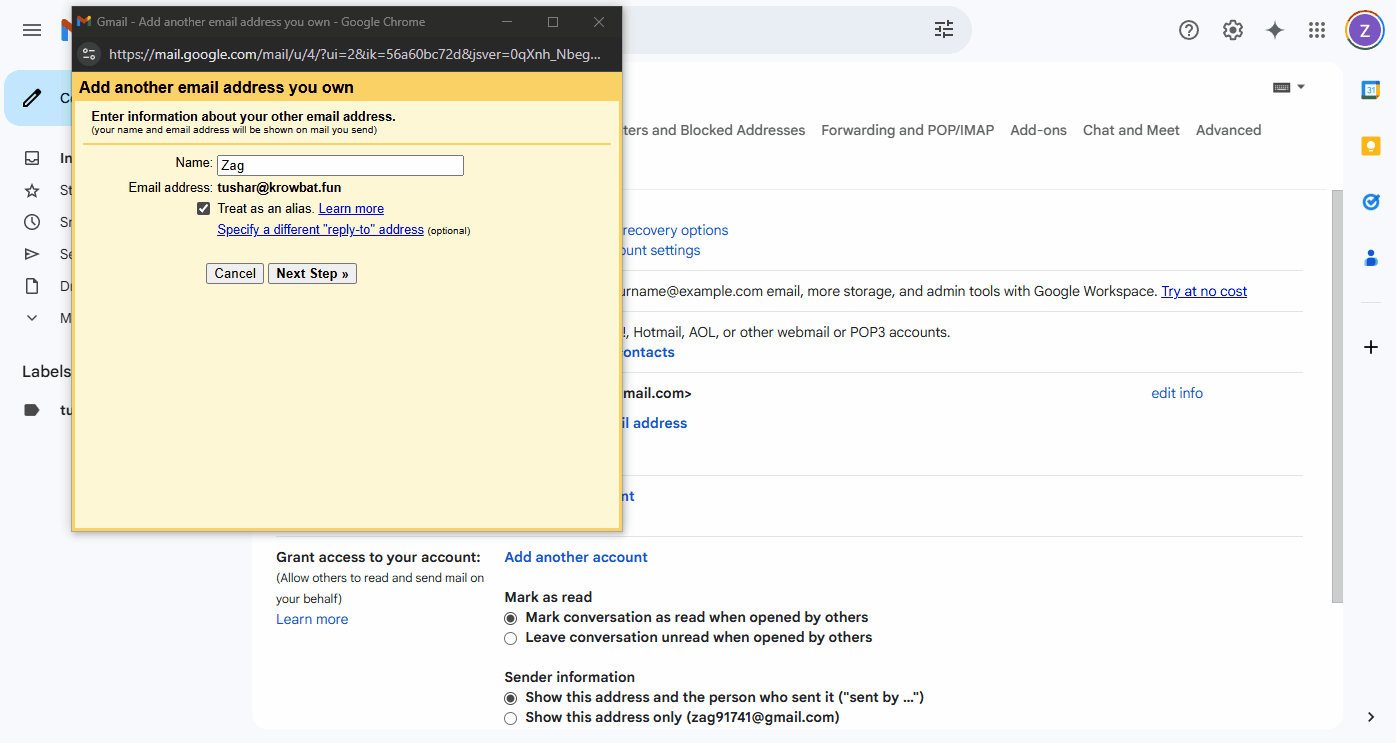Open the Google apps grid
The width and height of the screenshot is (1396, 743).
click(x=1317, y=30)
